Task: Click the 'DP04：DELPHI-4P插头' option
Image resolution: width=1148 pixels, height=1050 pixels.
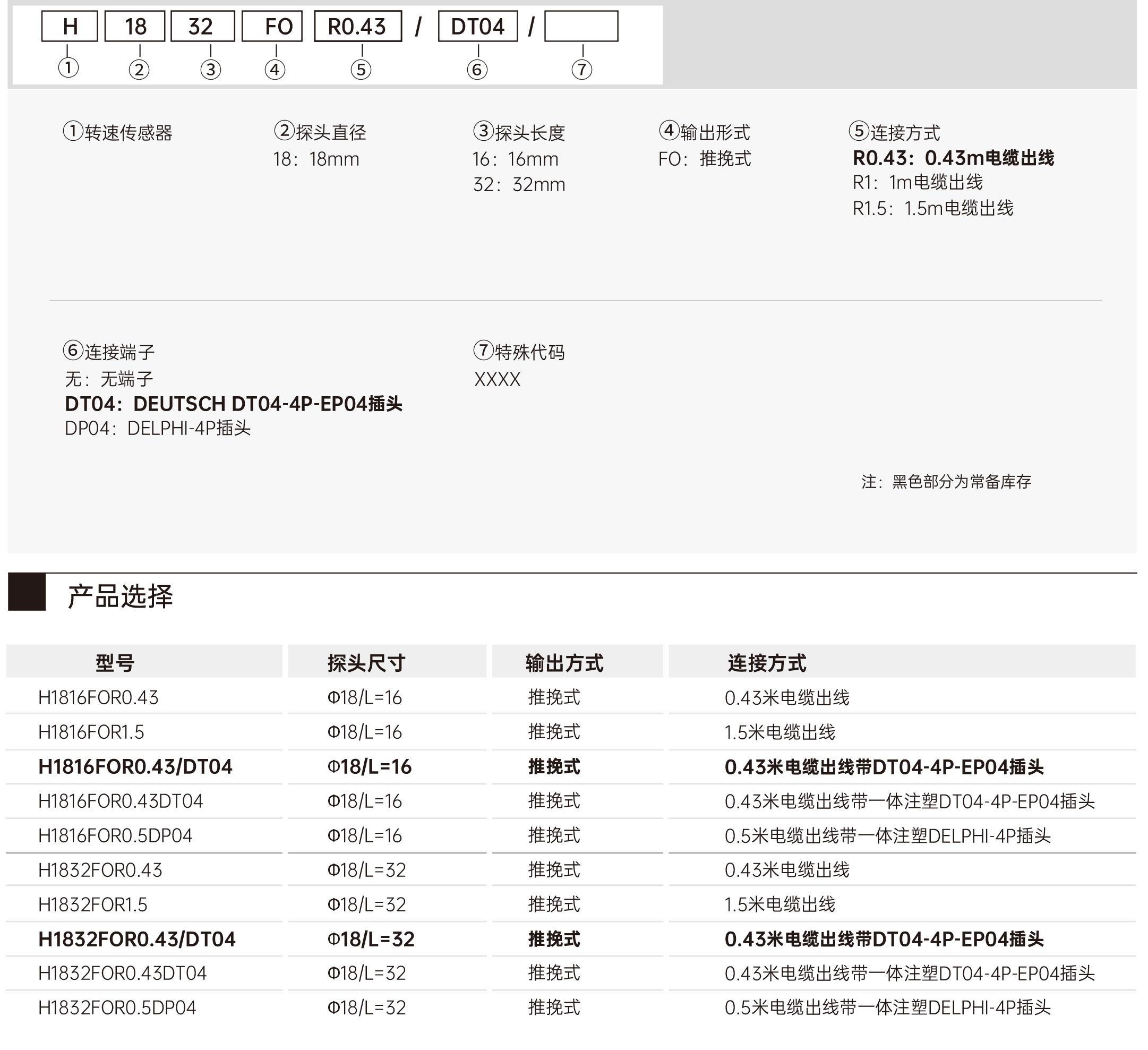Action: [x=158, y=429]
